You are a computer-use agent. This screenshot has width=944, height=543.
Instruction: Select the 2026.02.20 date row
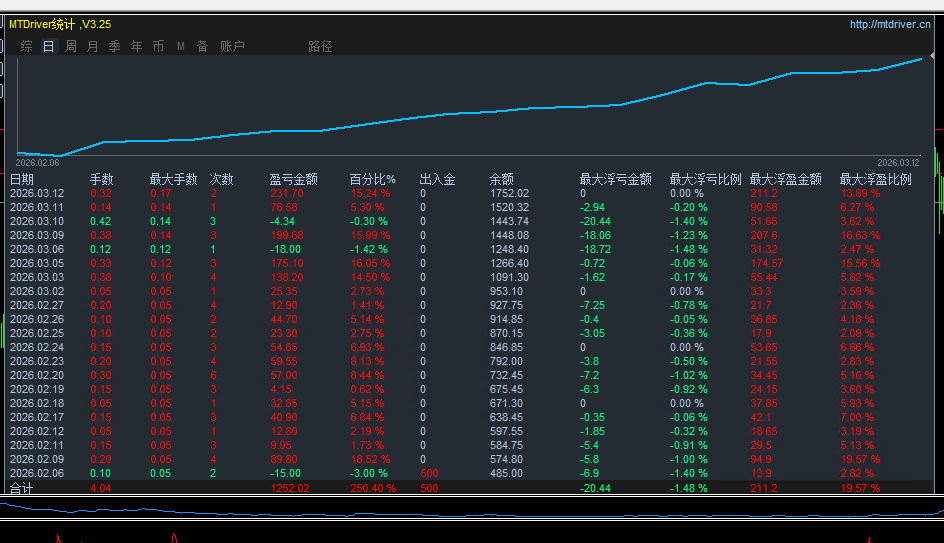click(x=37, y=375)
